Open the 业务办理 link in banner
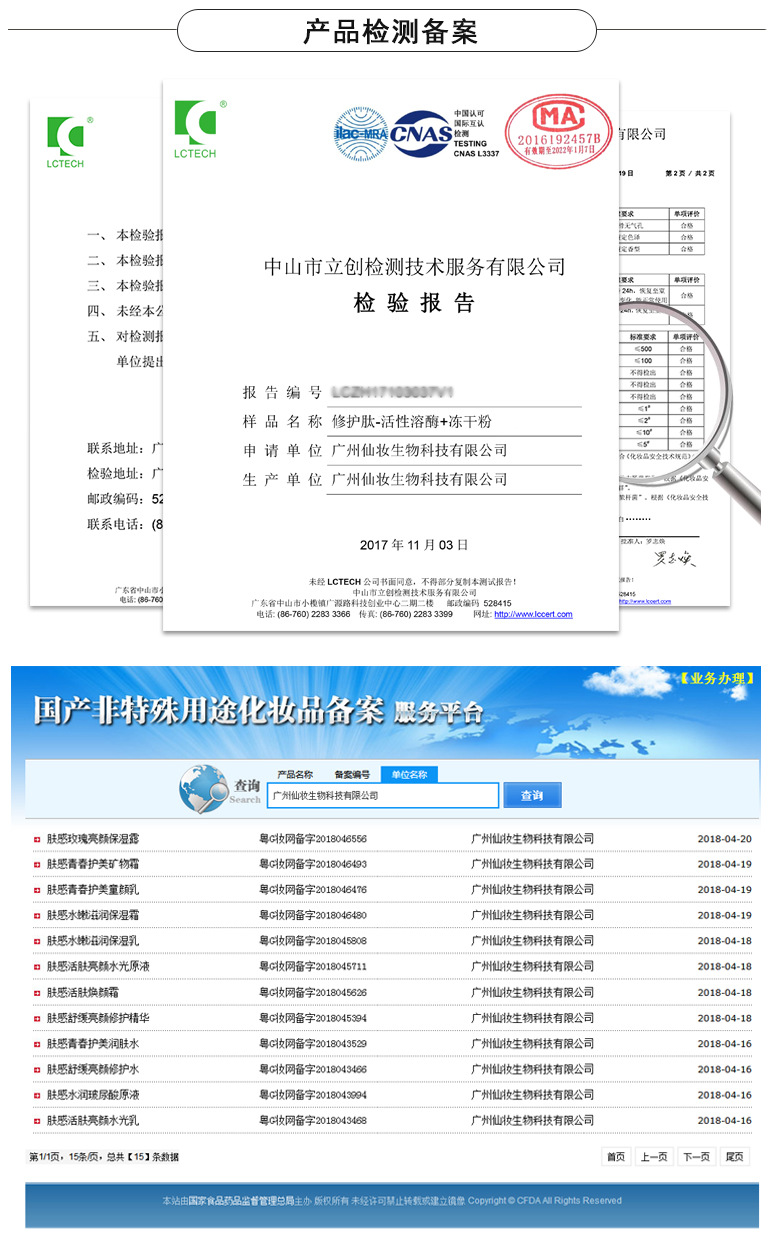Image resolution: width=772 pixels, height=1236 pixels. (718, 680)
